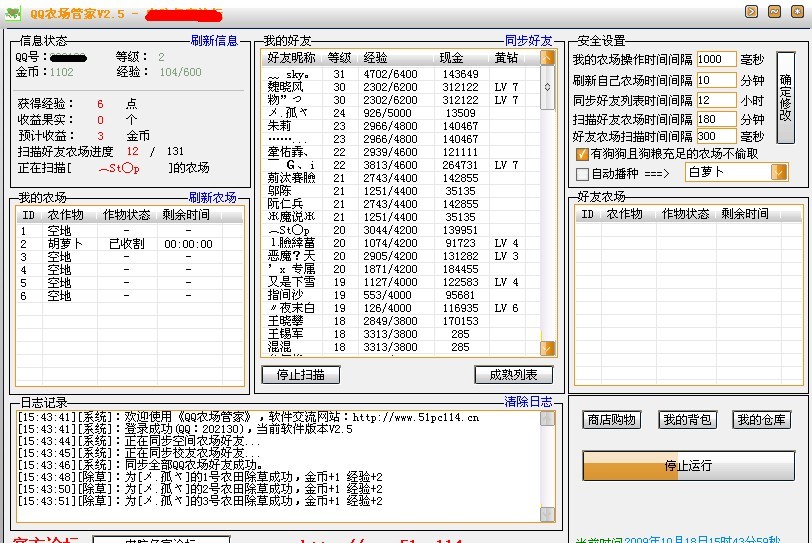Click the 金币 value 1102

pos(62,72)
